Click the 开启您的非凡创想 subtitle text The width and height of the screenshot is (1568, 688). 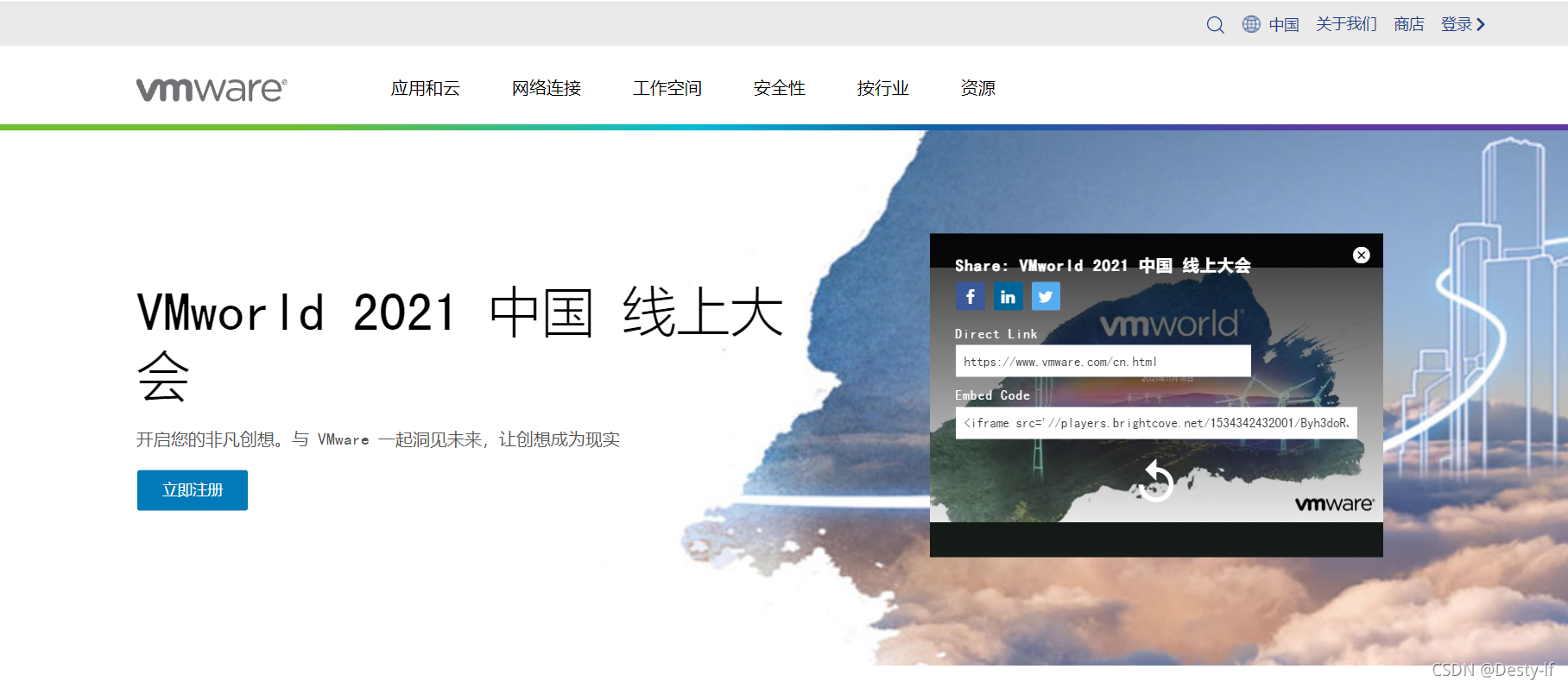coord(378,439)
